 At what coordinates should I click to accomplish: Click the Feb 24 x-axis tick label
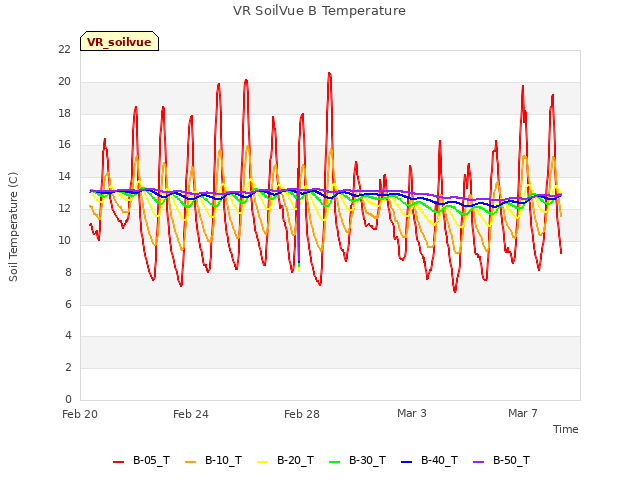[x=191, y=414]
